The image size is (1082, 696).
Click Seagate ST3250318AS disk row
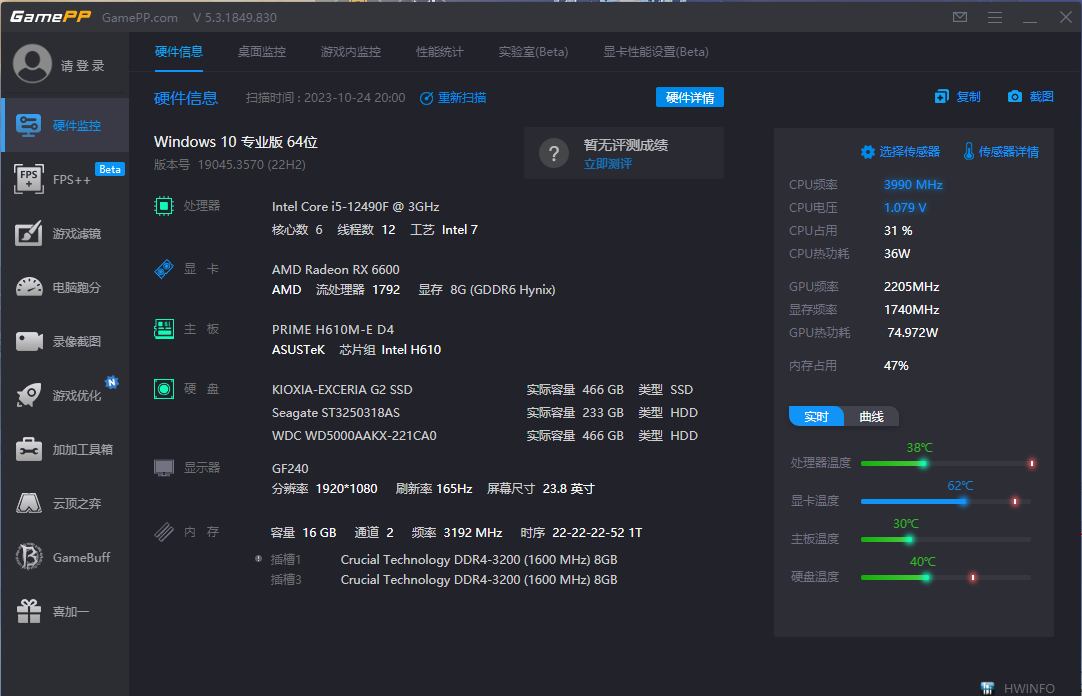pyautogui.click(x=484, y=412)
